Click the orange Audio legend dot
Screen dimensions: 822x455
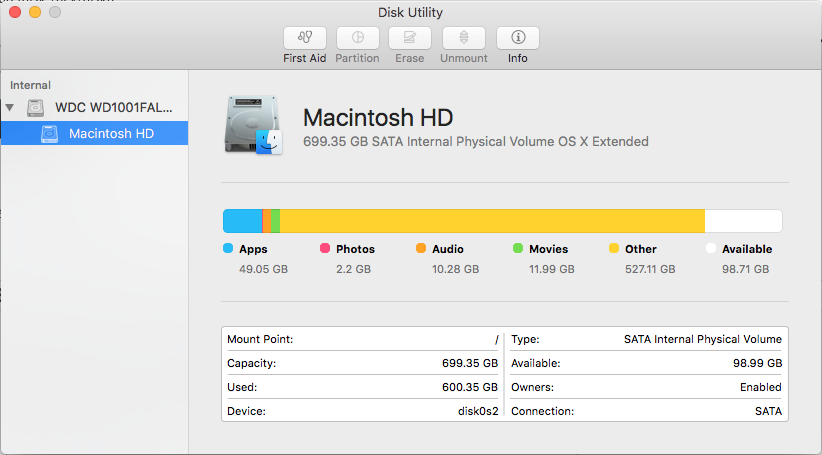[x=421, y=249]
